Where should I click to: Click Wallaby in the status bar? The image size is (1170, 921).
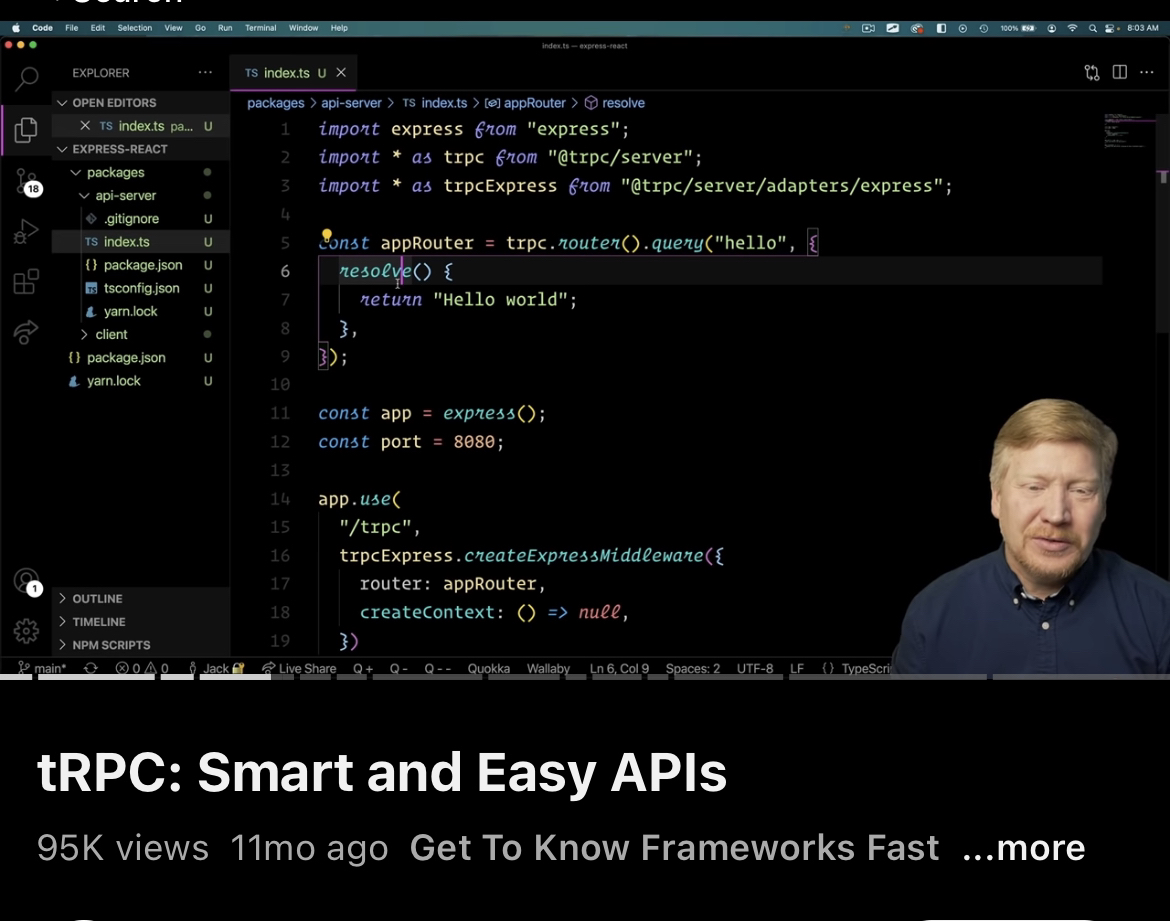tap(548, 668)
